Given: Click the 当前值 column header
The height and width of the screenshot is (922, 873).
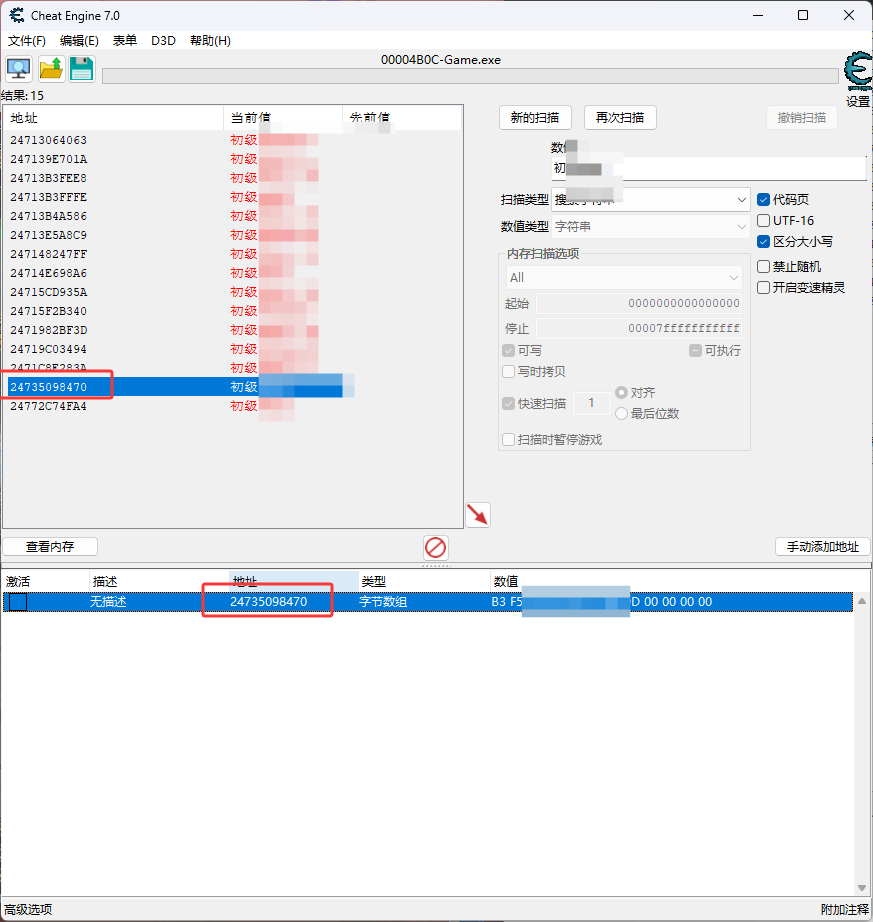Looking at the screenshot, I should coord(283,118).
